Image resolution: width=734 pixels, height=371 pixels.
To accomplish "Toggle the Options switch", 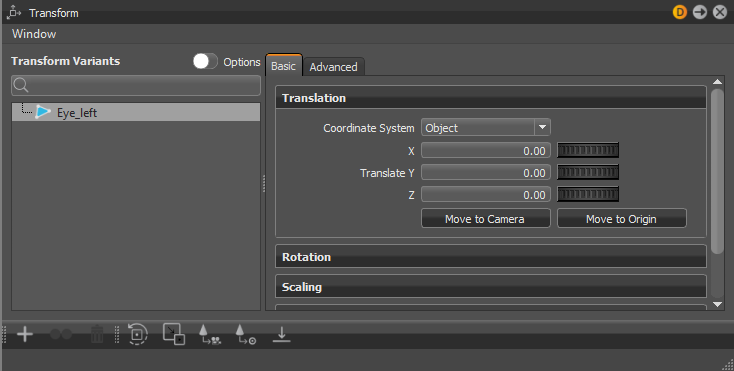I will (x=205, y=61).
